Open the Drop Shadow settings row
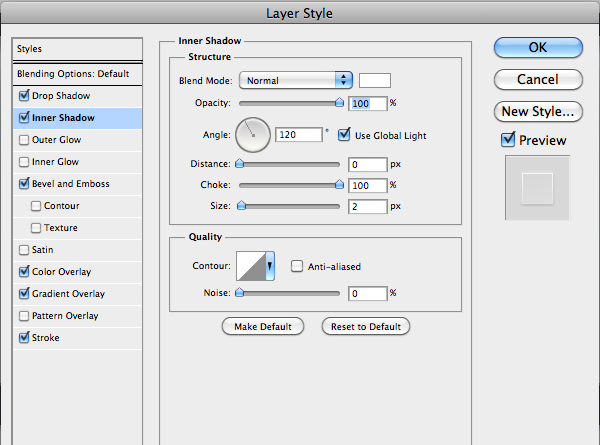600x445 pixels. pos(78,96)
